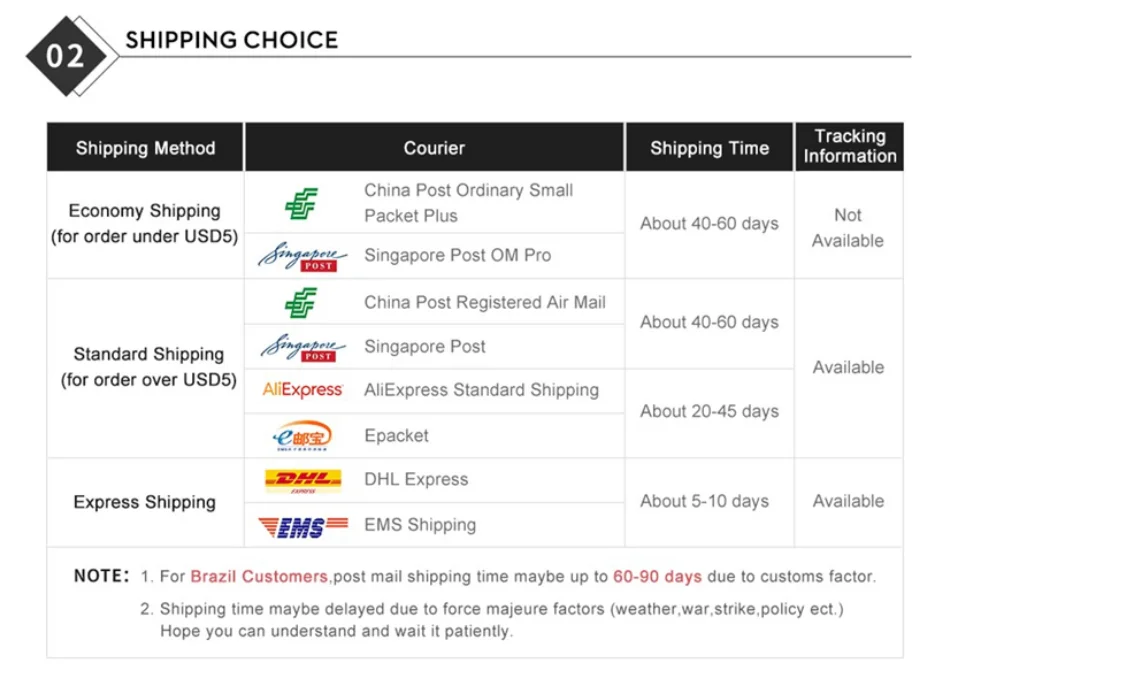The height and width of the screenshot is (690, 1130).
Task: Click the About 5-10 days cell
Action: tap(709, 503)
